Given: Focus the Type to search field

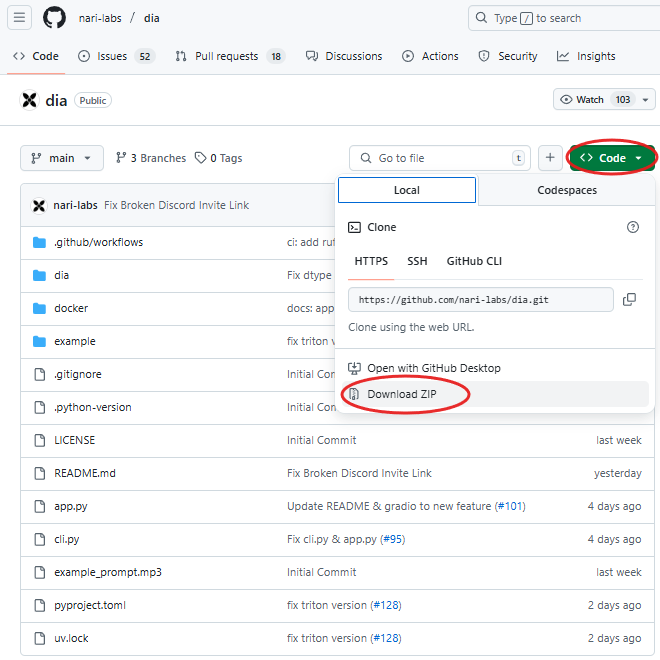Looking at the screenshot, I should pos(564,18).
